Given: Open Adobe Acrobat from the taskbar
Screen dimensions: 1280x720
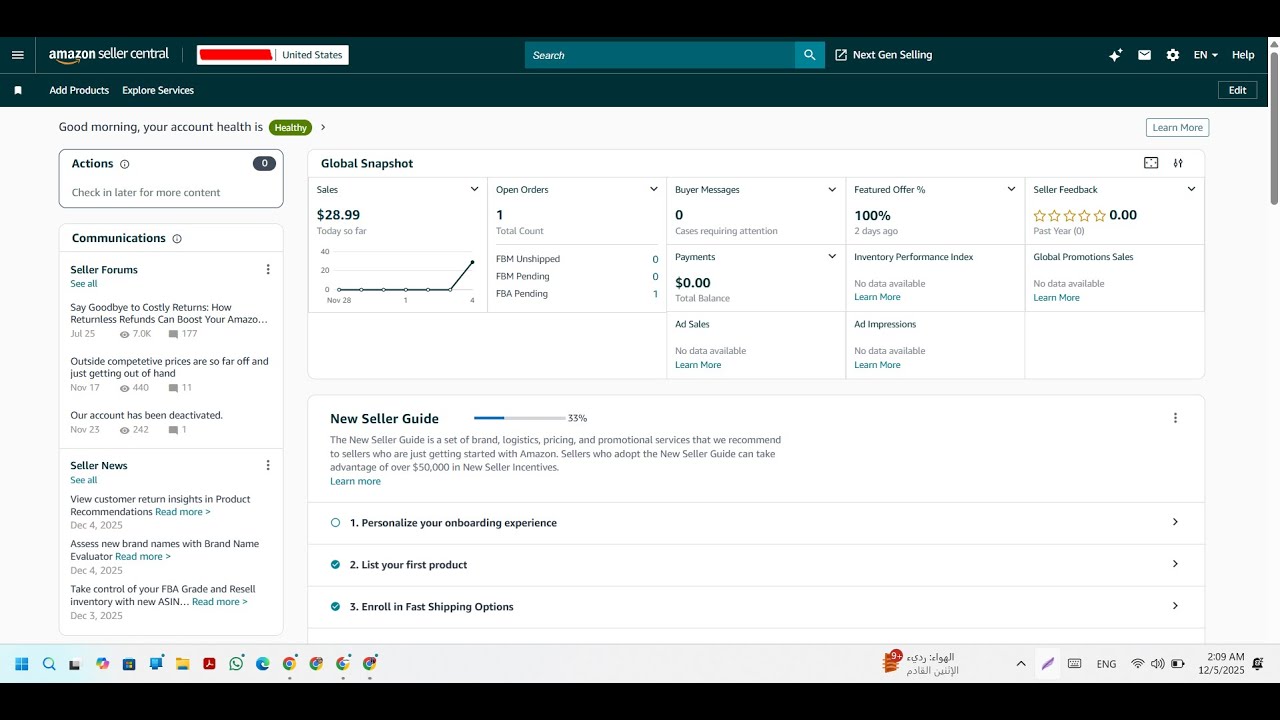Looking at the screenshot, I should (x=210, y=663).
